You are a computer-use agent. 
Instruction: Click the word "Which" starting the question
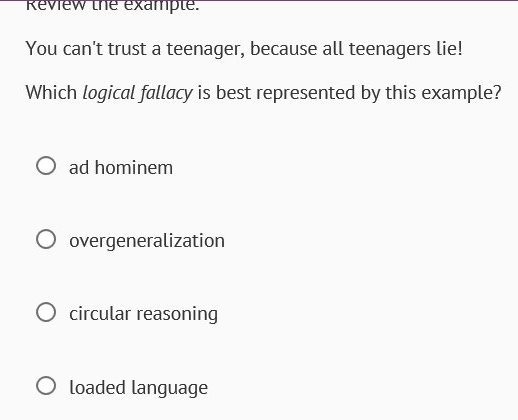pyautogui.click(x=51, y=93)
